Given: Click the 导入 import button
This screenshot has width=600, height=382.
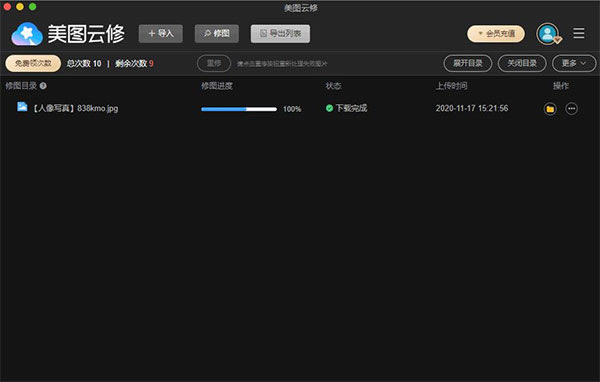Looking at the screenshot, I should 161,34.
